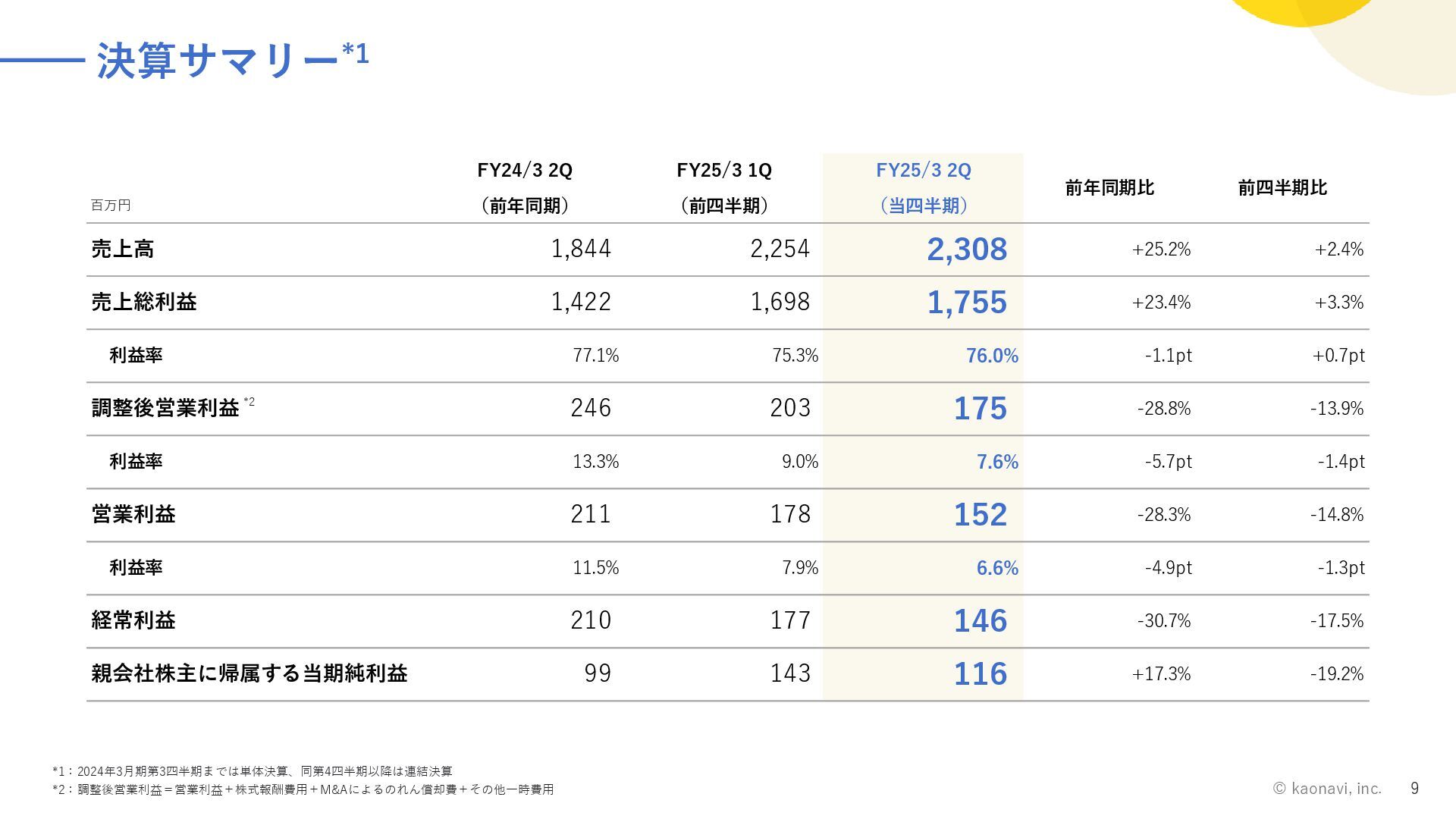This screenshot has height=819, width=1456.
Task: Select the 経常利益 row label
Action: [133, 620]
